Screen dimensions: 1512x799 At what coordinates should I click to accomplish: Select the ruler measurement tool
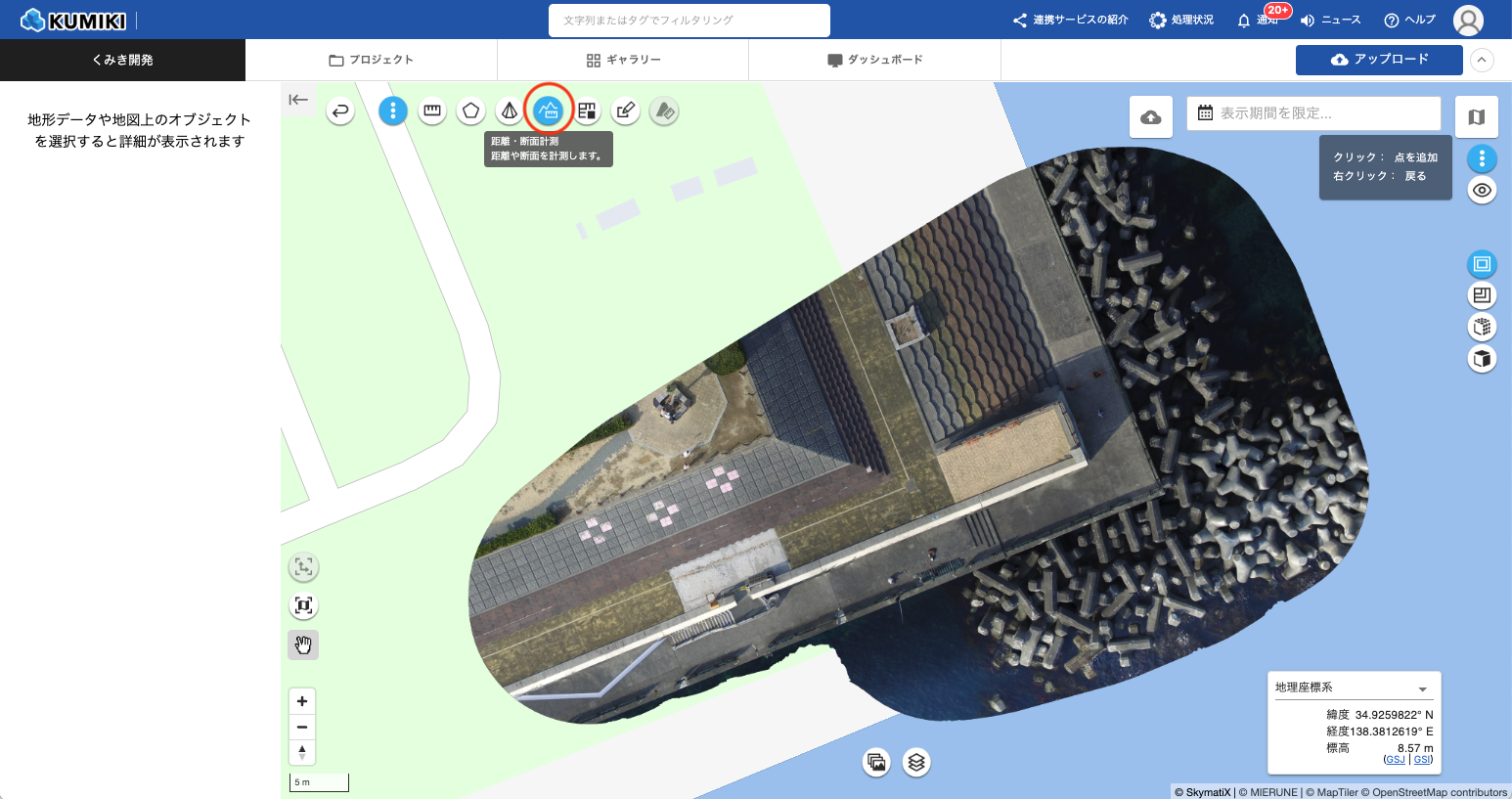tap(432, 111)
